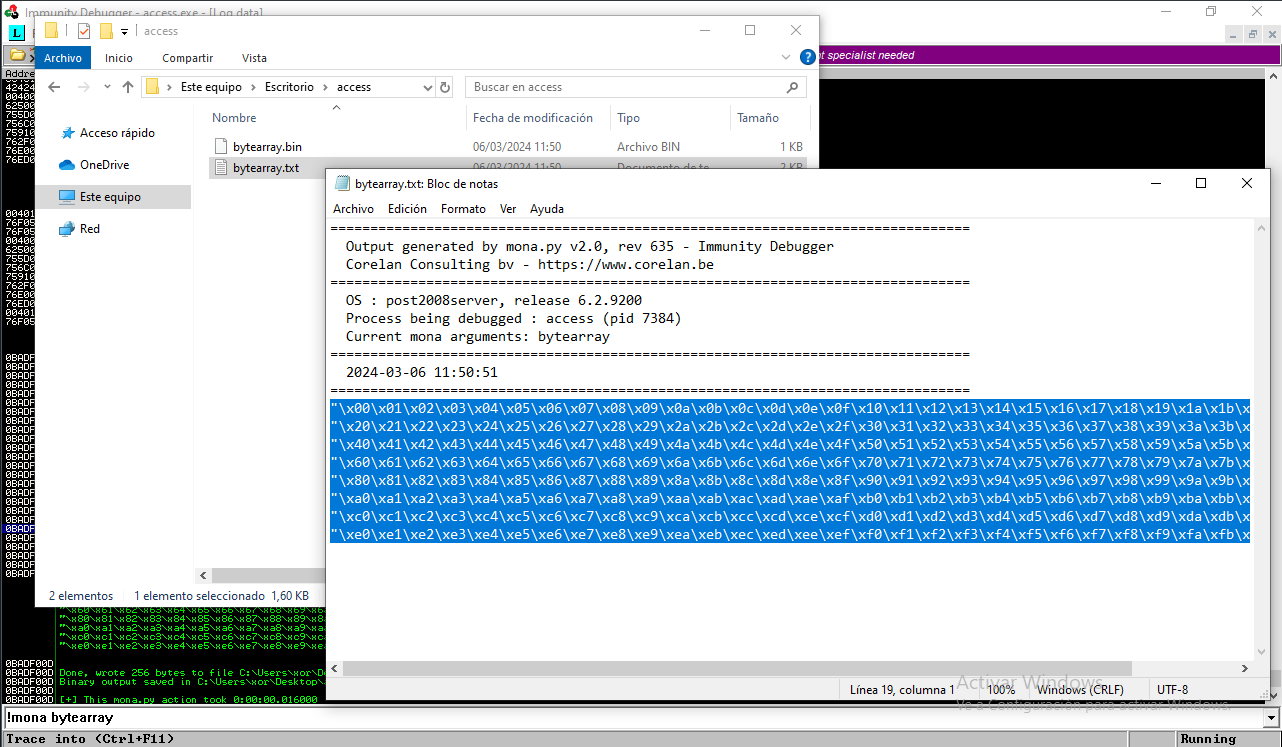This screenshot has width=1282, height=747.
Task: Open Explorer help question mark icon
Action: 808,57
